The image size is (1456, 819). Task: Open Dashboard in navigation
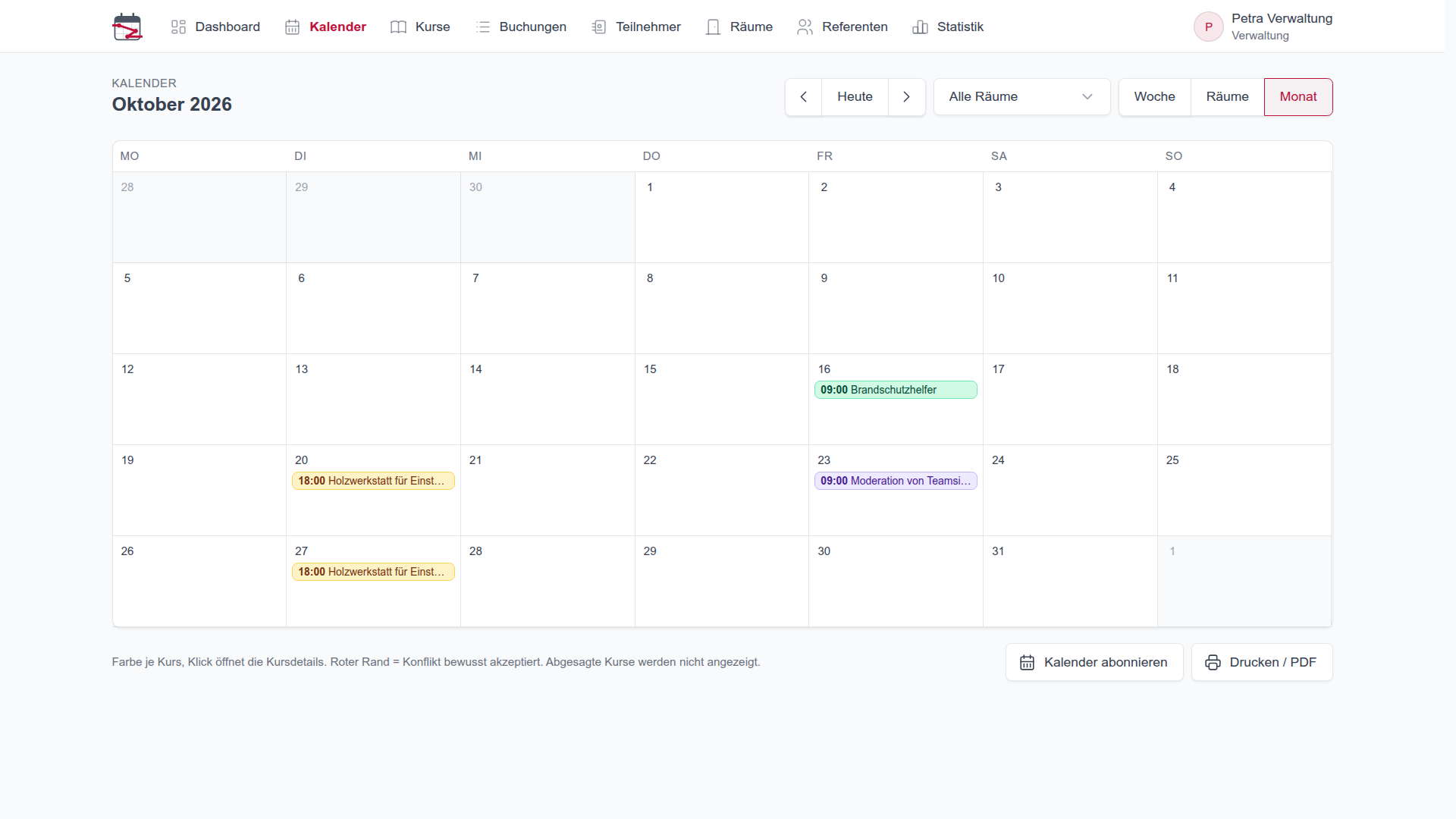pyautogui.click(x=215, y=27)
